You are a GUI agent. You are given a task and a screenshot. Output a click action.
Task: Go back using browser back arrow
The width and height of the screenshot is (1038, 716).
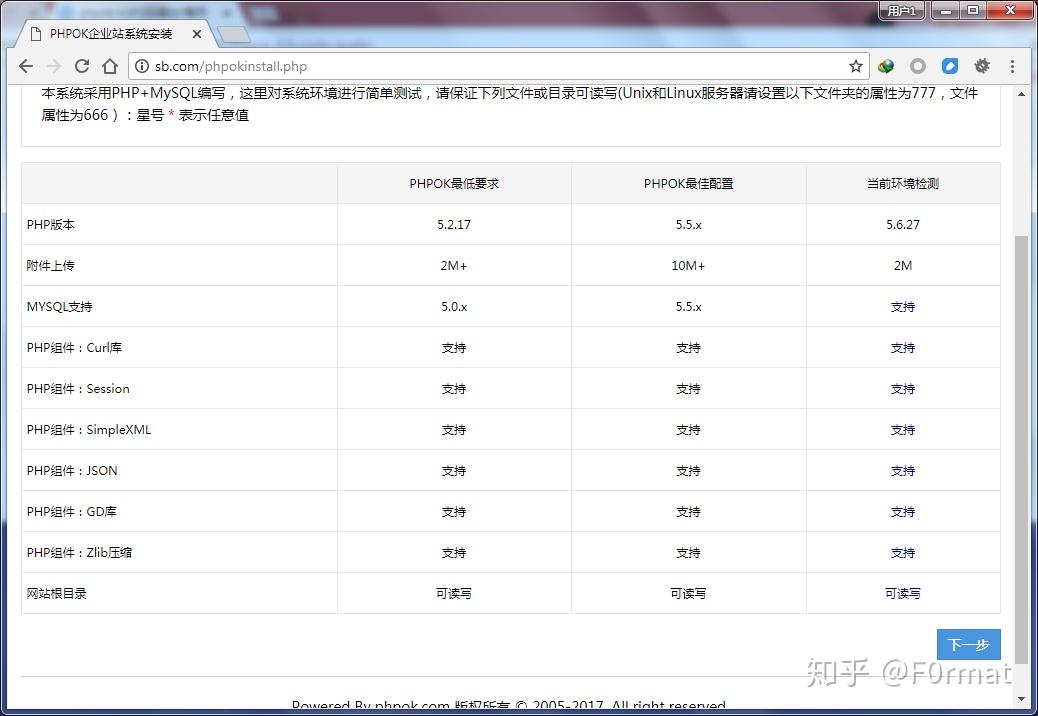pyautogui.click(x=26, y=66)
